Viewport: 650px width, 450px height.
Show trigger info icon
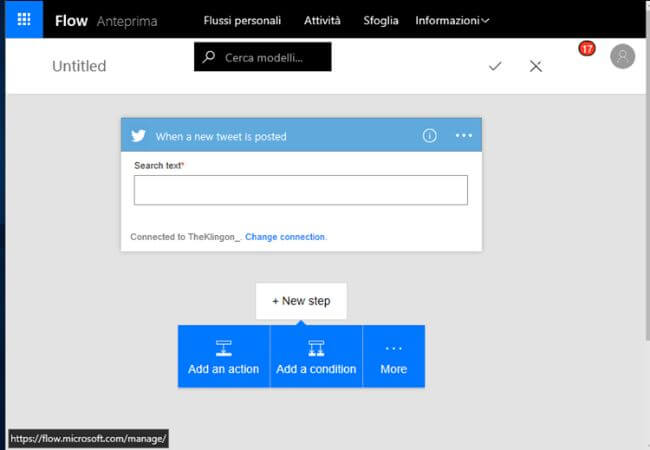[429, 135]
